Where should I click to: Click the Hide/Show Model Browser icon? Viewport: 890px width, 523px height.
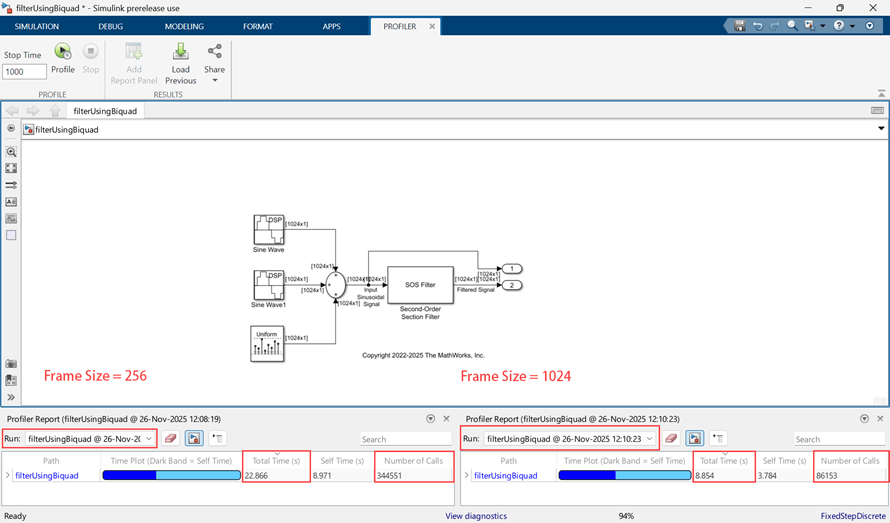[x=11, y=128]
